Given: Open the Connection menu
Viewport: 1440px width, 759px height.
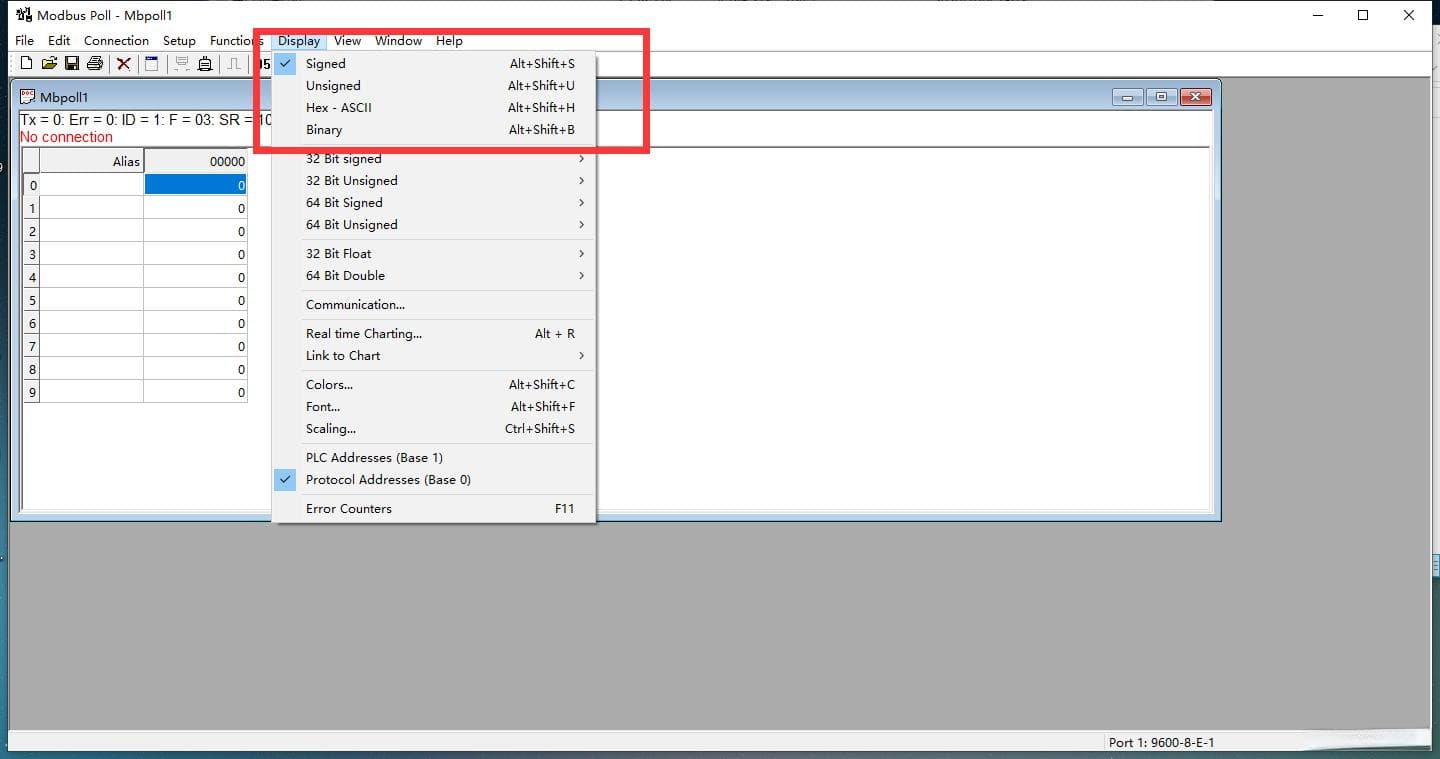Looking at the screenshot, I should coord(116,41).
